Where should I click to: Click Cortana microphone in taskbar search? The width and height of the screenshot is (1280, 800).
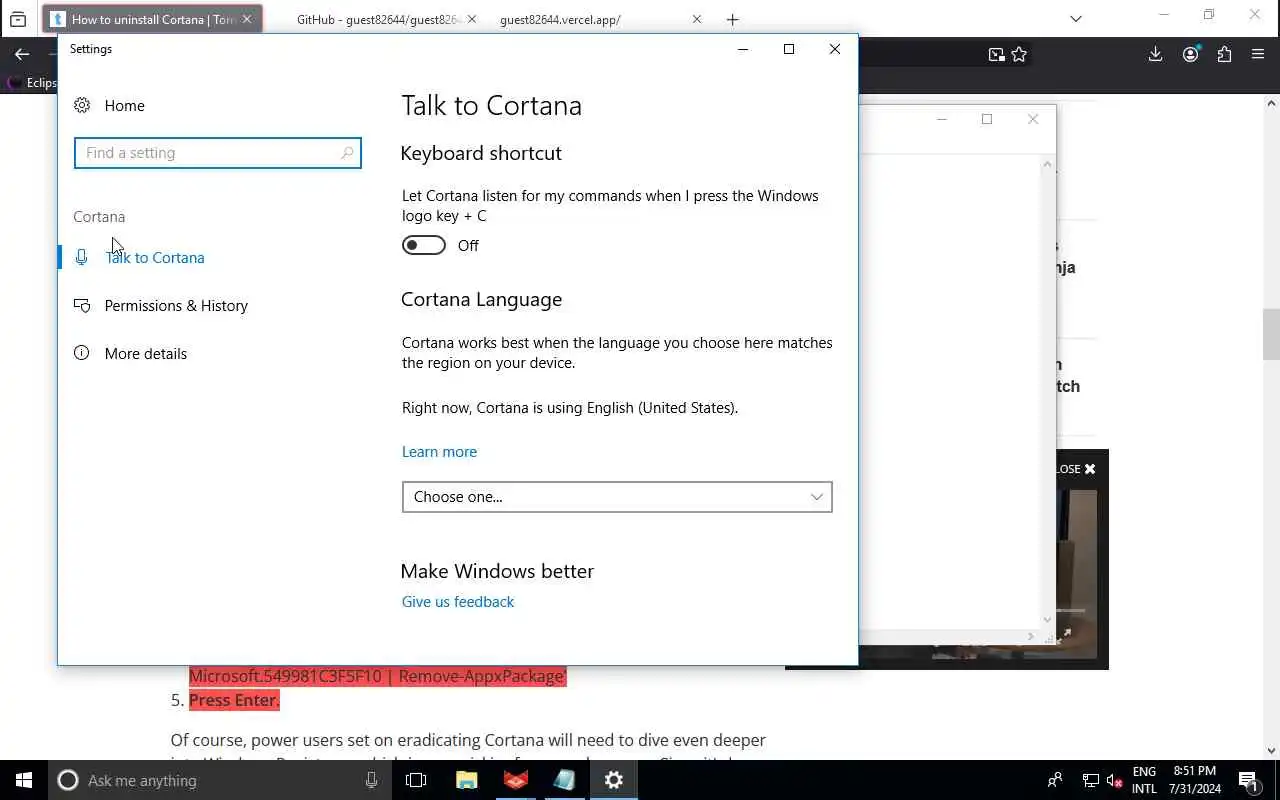click(371, 780)
